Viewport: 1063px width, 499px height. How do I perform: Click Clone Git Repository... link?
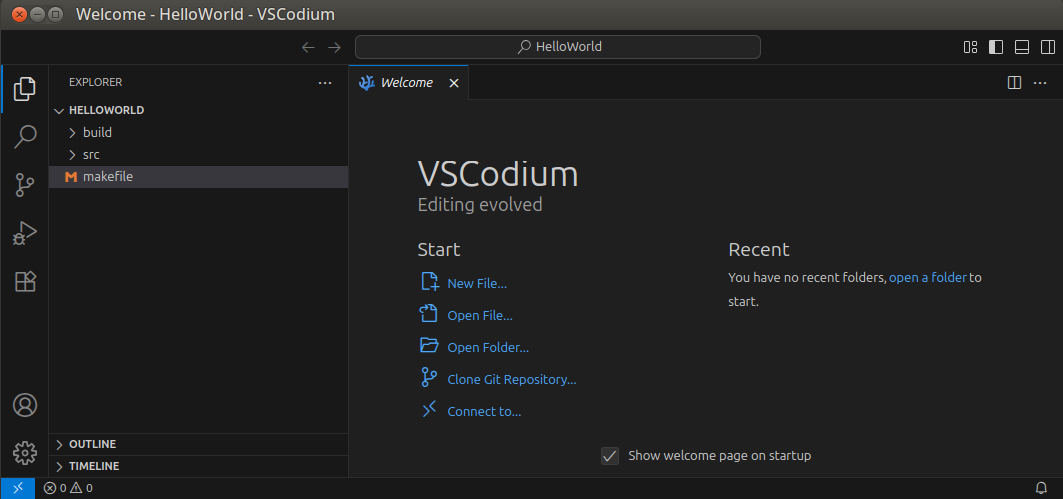pyautogui.click(x=512, y=380)
